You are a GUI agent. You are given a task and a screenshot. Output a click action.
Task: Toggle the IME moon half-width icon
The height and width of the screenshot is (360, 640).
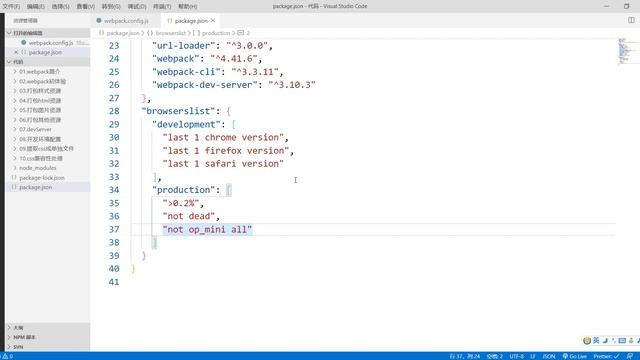coord(605,340)
